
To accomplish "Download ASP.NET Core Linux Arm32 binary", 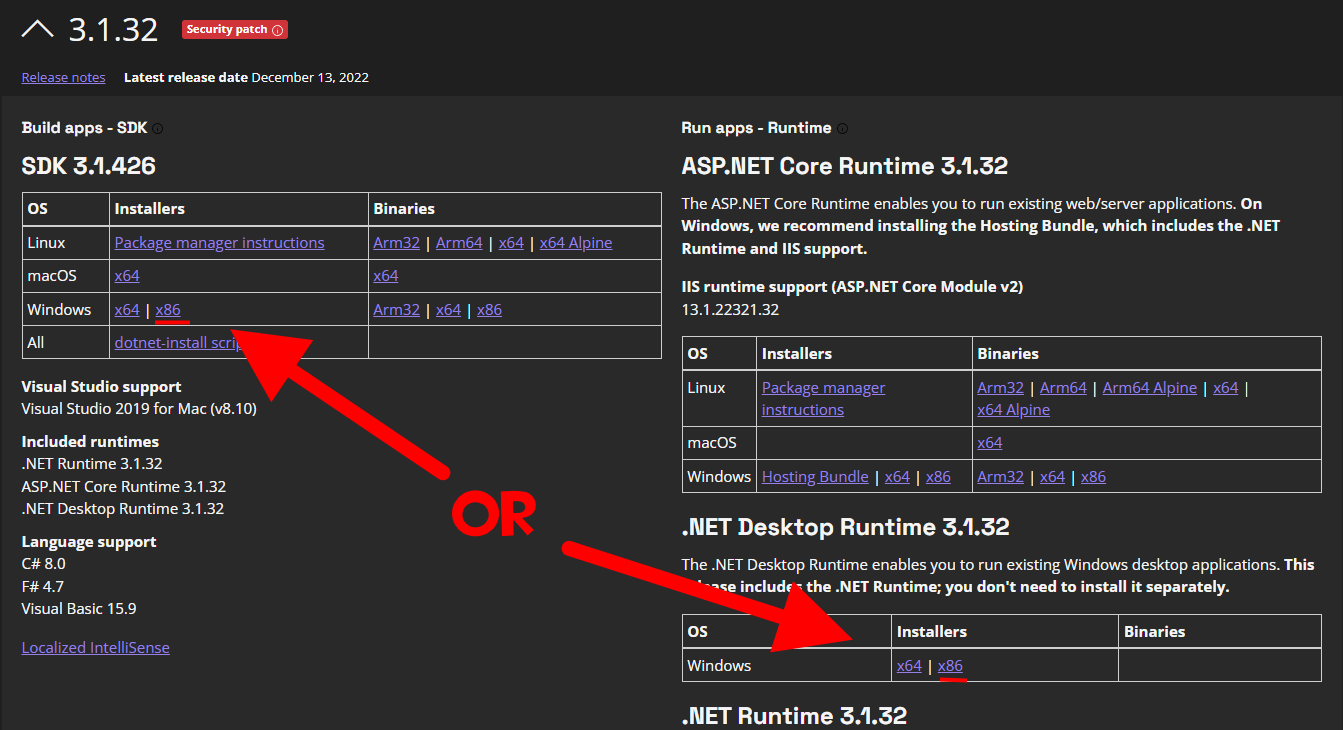I will coord(1000,387).
